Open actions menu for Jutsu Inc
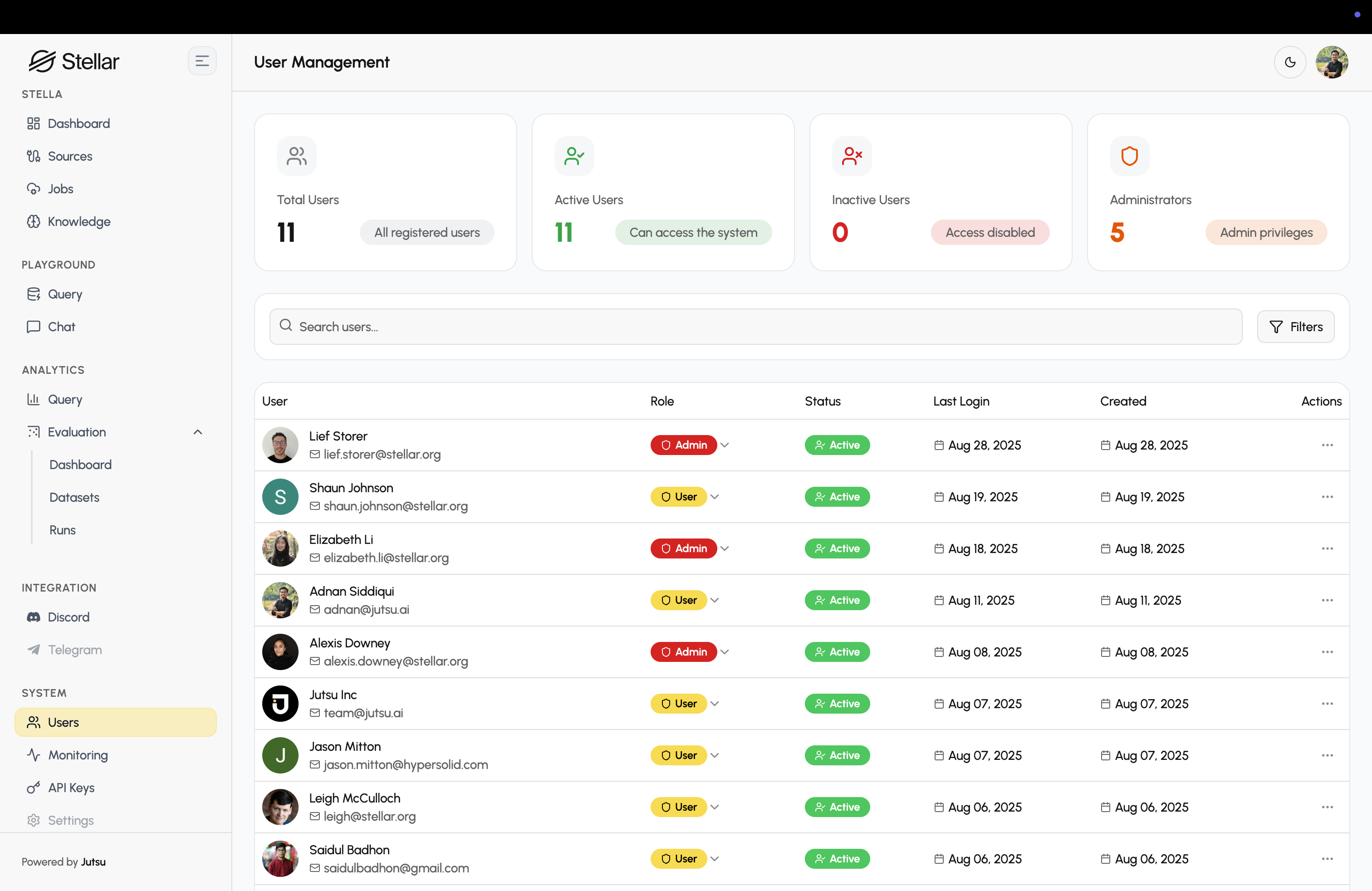This screenshot has height=891, width=1372. point(1327,704)
